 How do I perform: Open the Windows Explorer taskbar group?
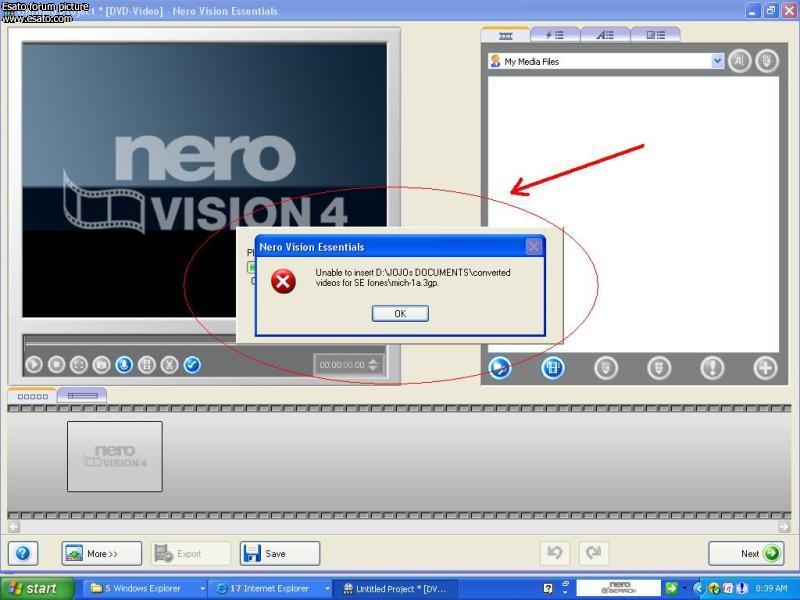click(144, 589)
